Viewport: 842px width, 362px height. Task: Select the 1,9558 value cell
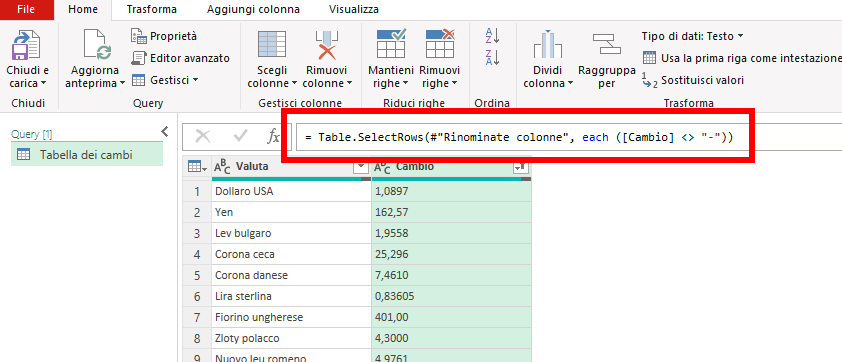point(451,233)
